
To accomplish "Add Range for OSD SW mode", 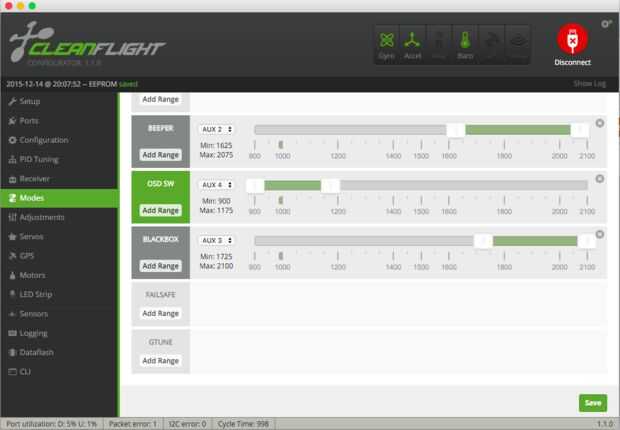I will (x=161, y=210).
